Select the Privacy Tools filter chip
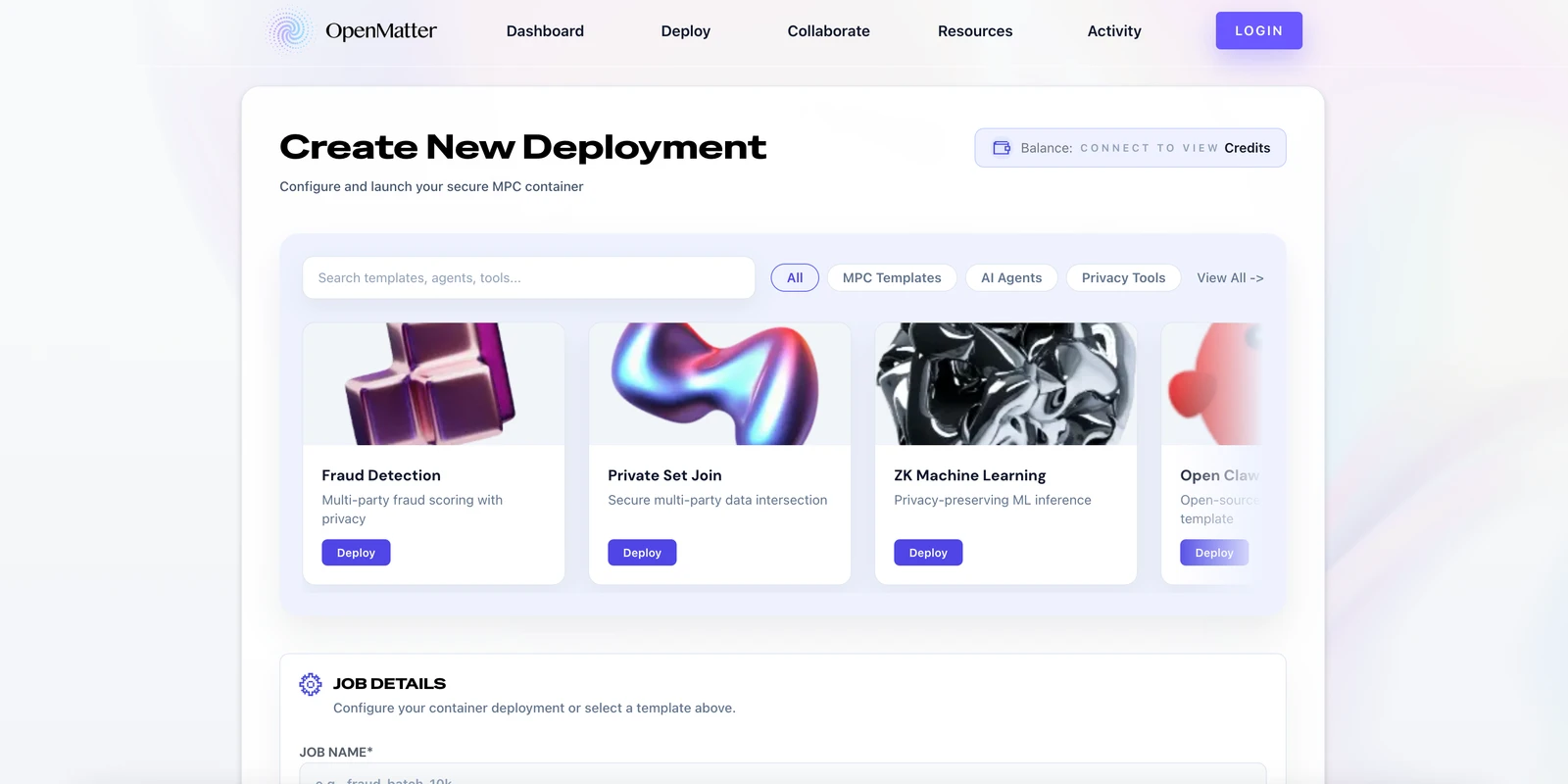The height and width of the screenshot is (784, 1568). coord(1123,278)
